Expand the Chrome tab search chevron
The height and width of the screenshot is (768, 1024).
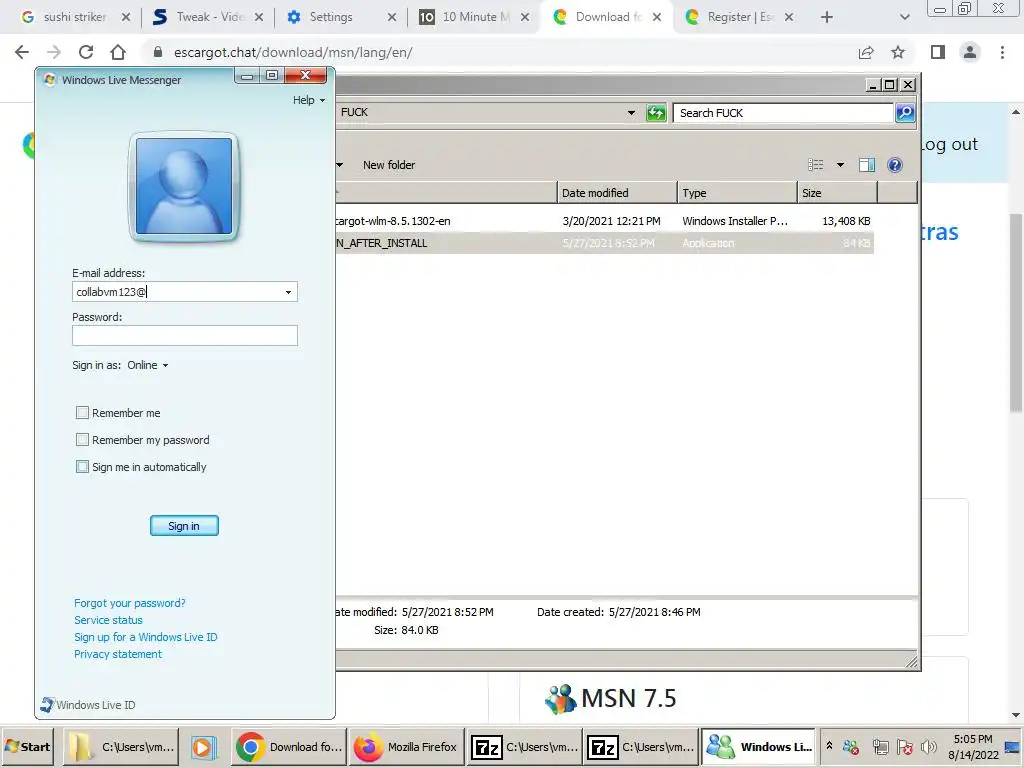click(904, 17)
